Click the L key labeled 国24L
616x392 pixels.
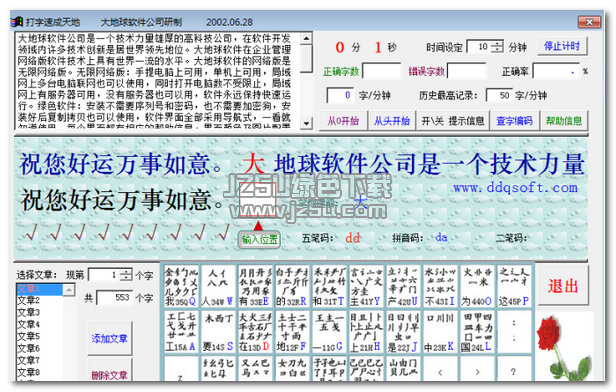tap(477, 332)
